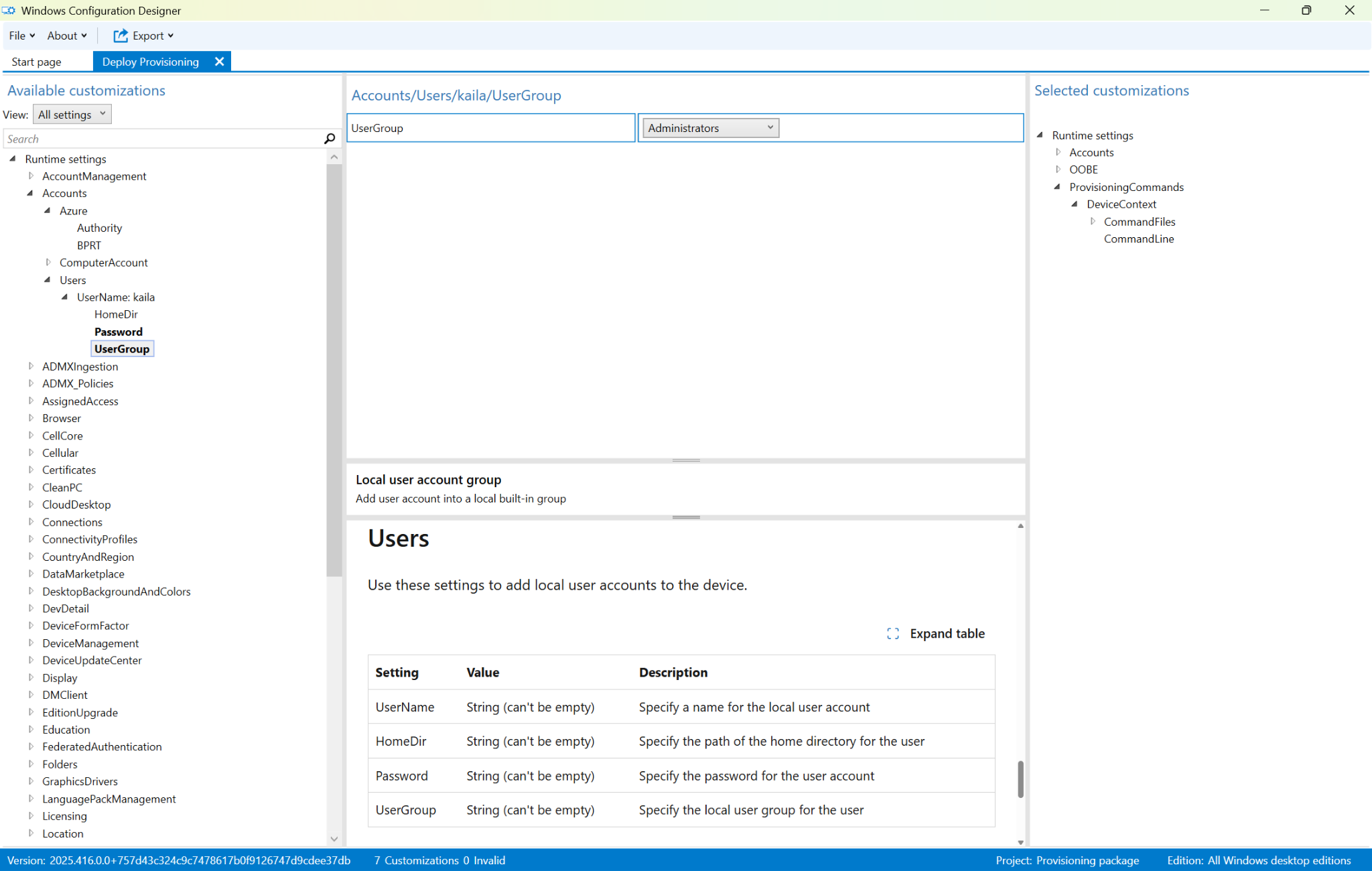Click documentation pane scroll down arrow
The height and width of the screenshot is (871, 1372).
[x=1020, y=842]
